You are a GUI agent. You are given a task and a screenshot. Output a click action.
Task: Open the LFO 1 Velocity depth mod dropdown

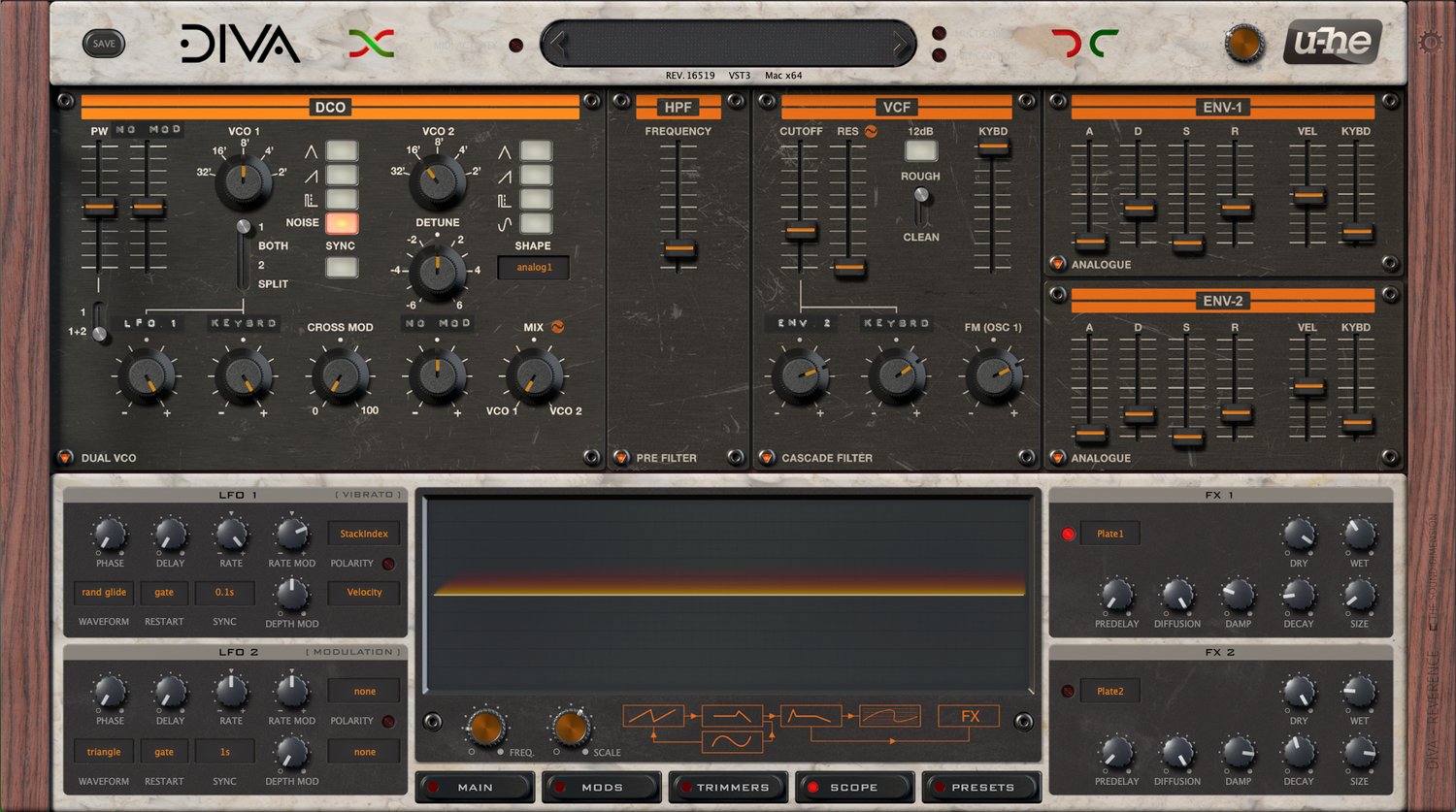pos(364,592)
